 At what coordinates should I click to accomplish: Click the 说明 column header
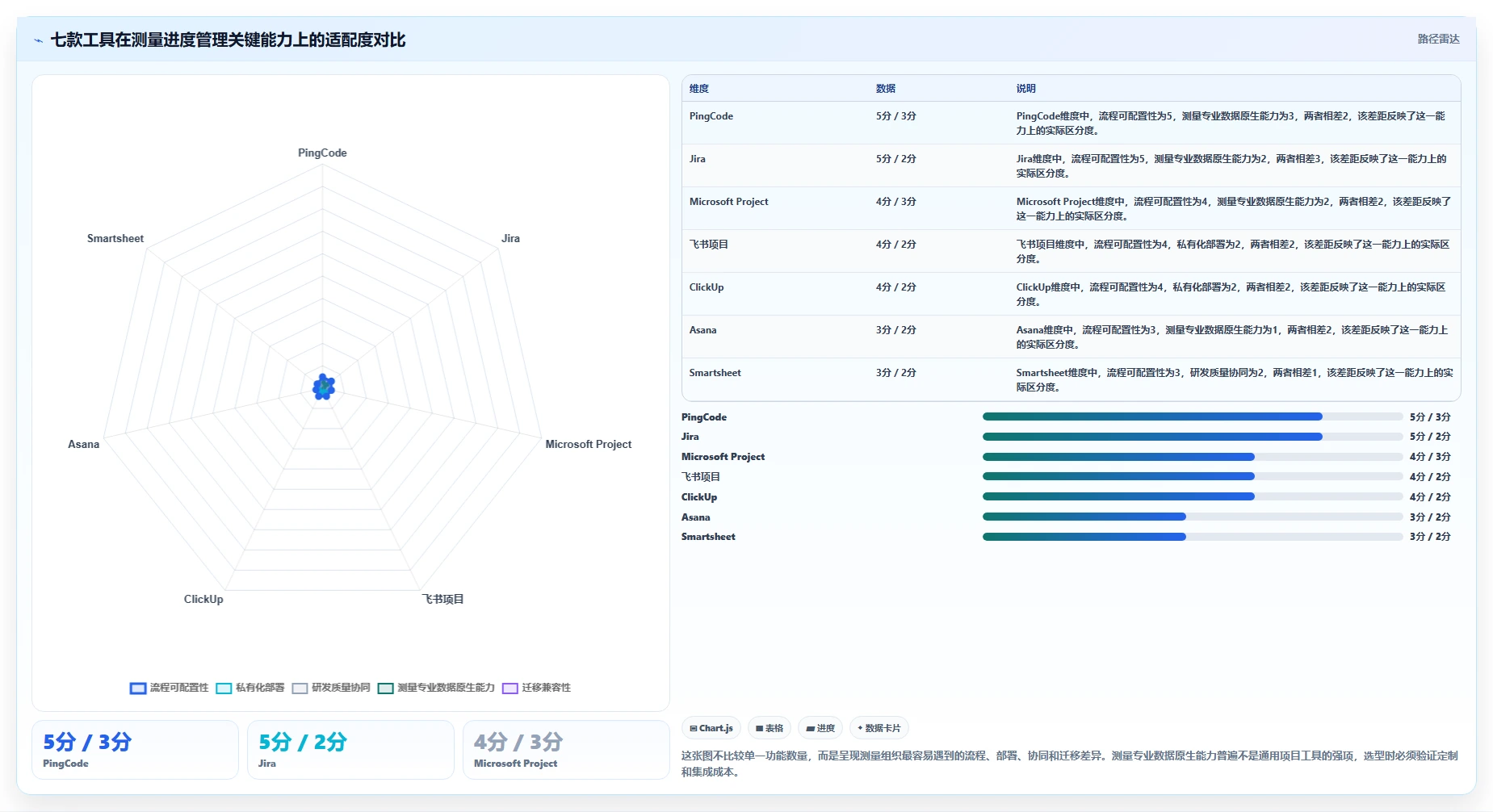[1025, 89]
